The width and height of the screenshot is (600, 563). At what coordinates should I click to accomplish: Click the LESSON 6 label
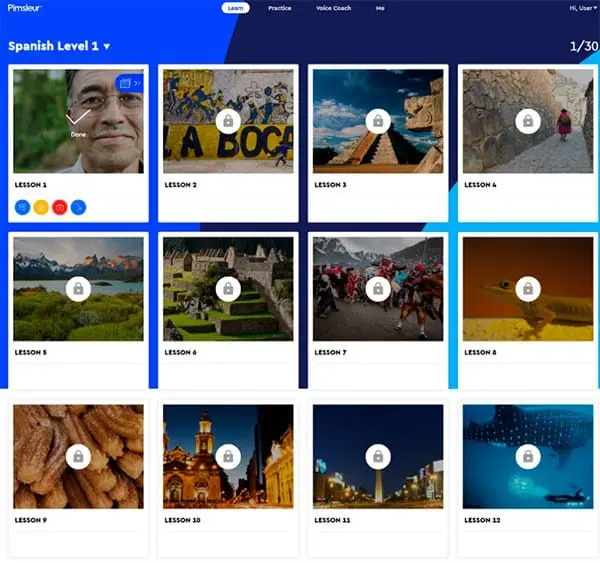[x=181, y=352]
